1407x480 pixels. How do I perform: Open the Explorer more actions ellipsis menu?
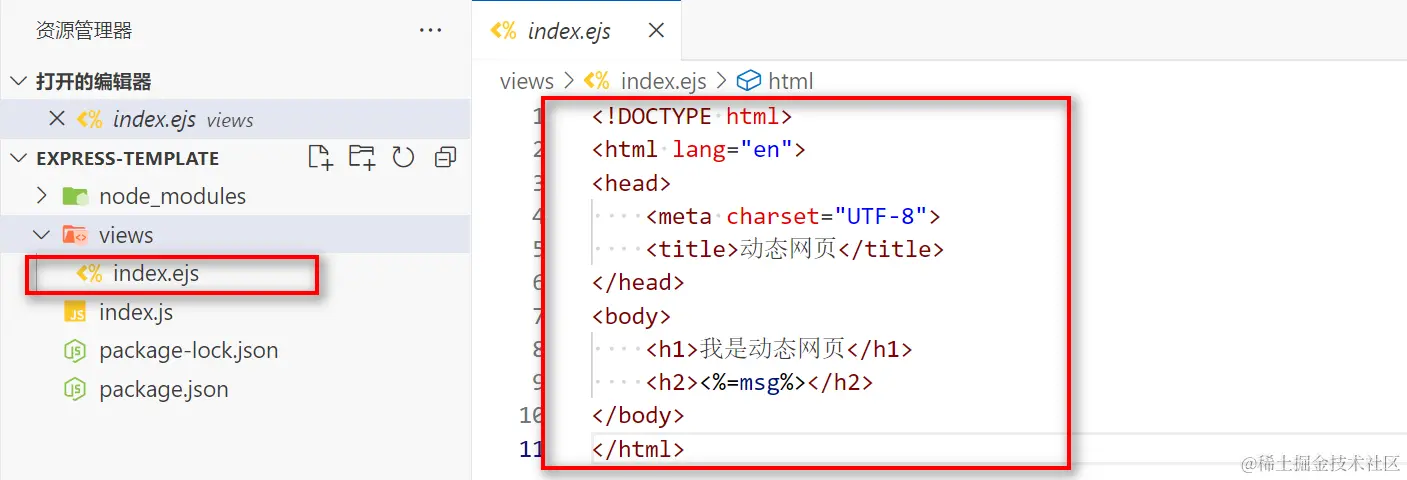(x=430, y=31)
